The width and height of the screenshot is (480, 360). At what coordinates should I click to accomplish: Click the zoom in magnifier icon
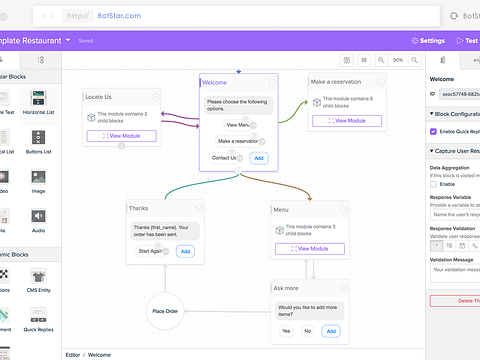[x=381, y=60]
